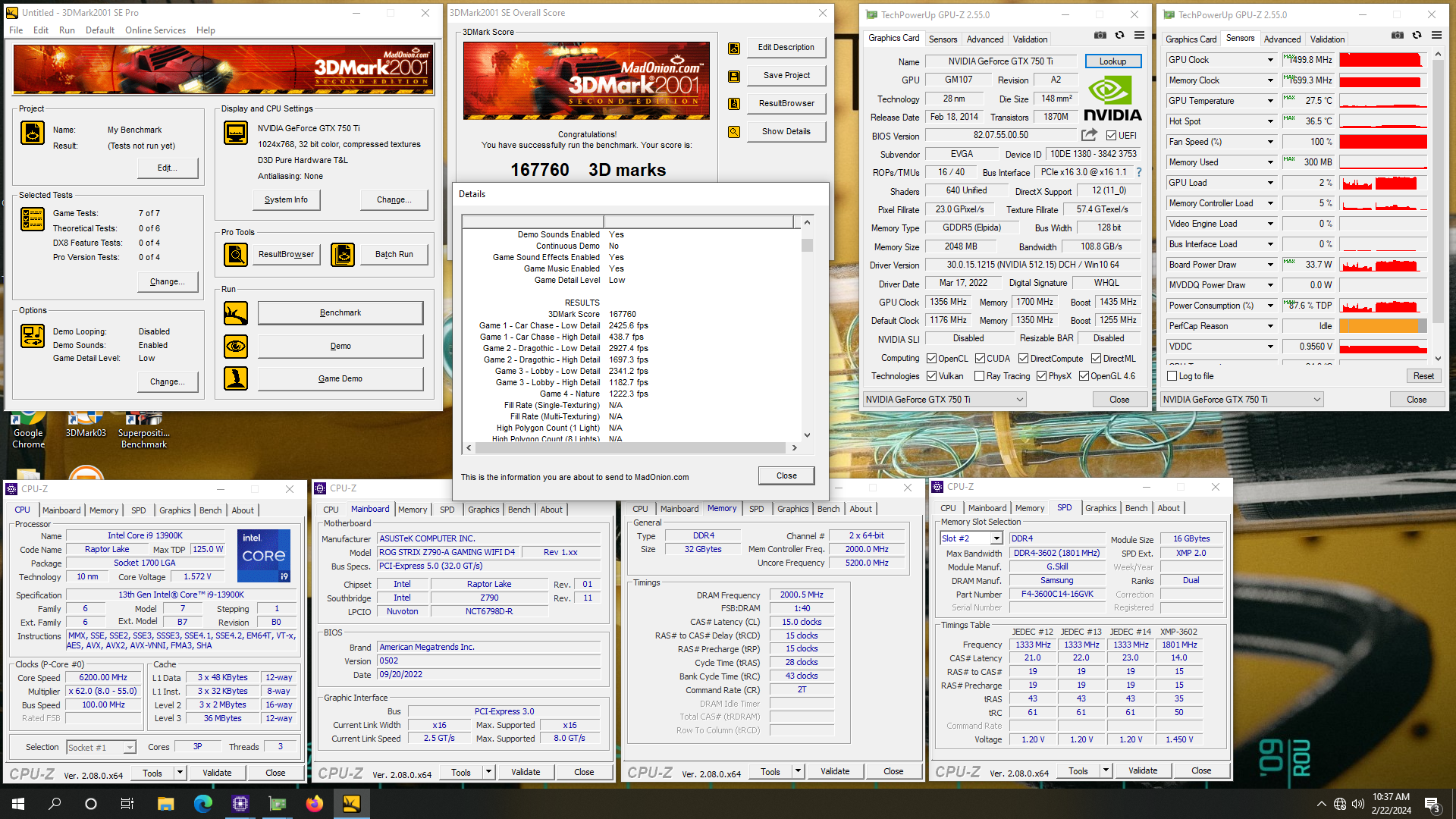Click the PerfCap Reason orange bar graph
The width and height of the screenshot is (1456, 819).
pos(1383,326)
